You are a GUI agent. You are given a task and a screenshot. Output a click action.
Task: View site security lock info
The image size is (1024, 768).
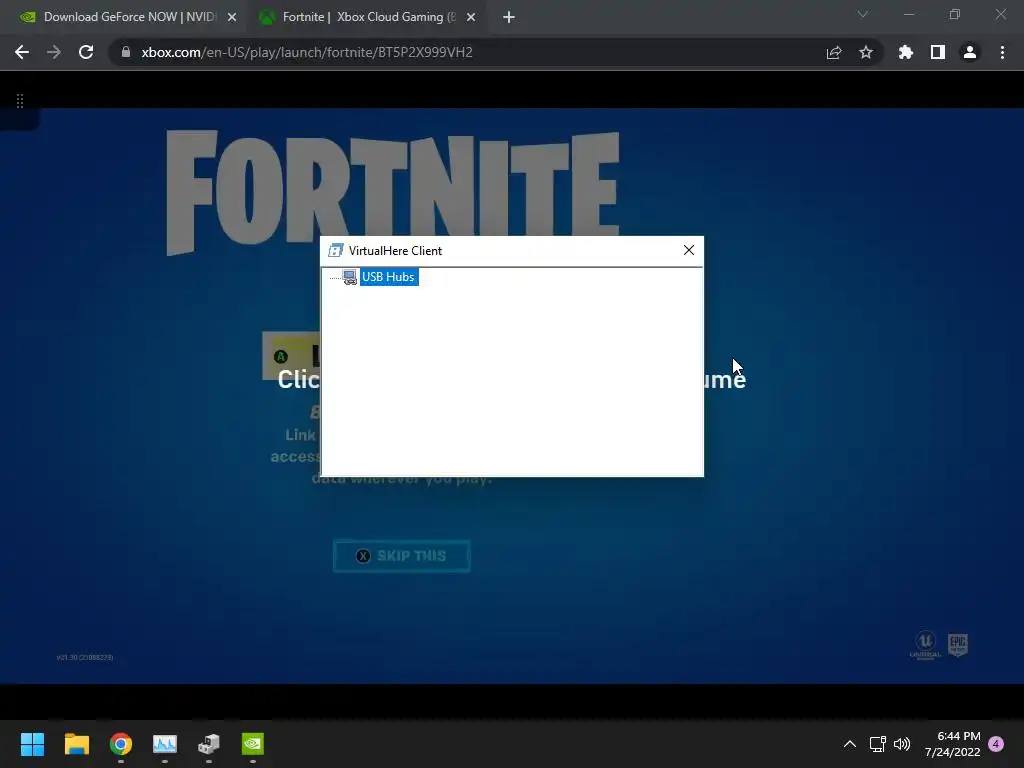click(x=126, y=52)
